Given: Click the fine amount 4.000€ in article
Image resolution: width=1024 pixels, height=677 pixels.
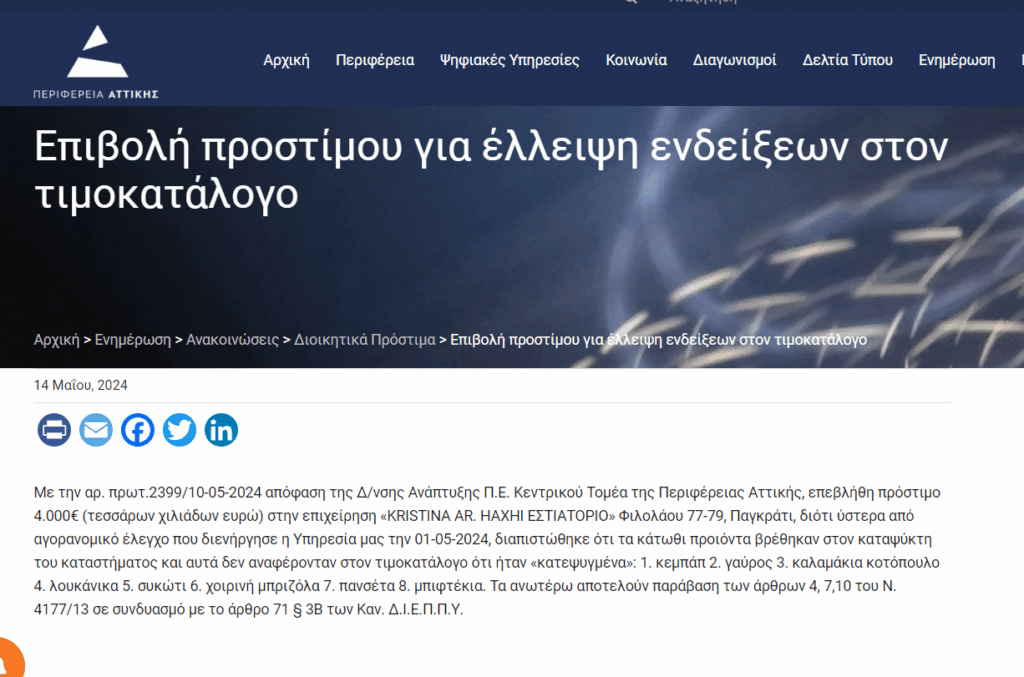Looking at the screenshot, I should (56, 516).
